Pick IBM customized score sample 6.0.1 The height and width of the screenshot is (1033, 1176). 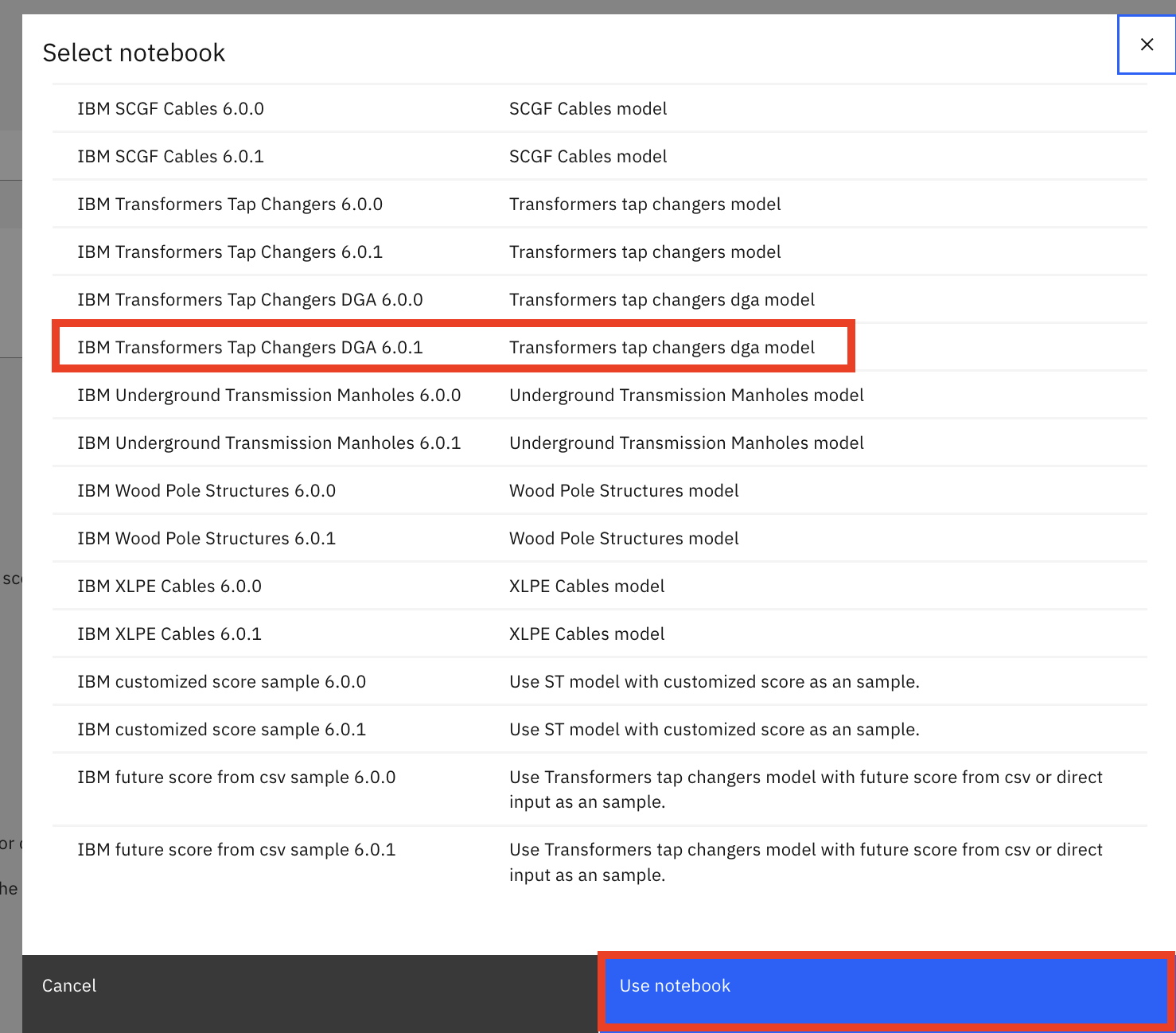tap(600, 729)
